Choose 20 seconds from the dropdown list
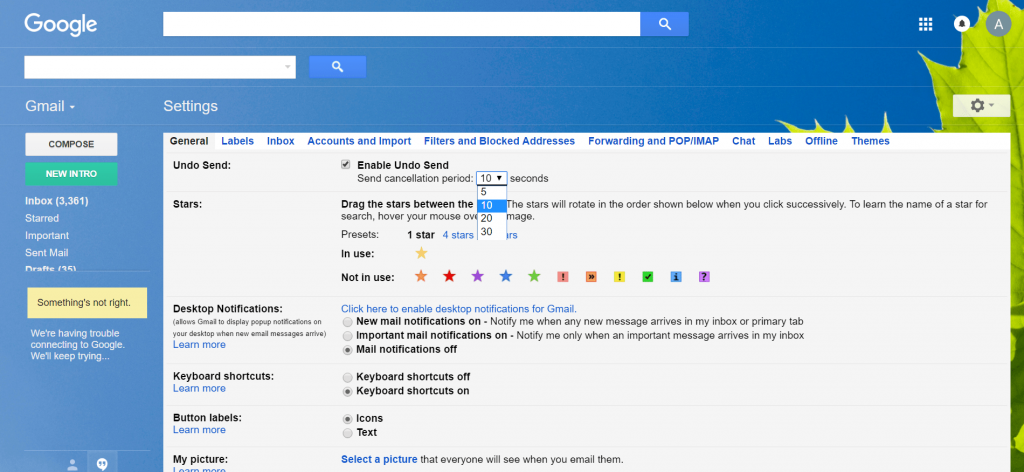 491,219
